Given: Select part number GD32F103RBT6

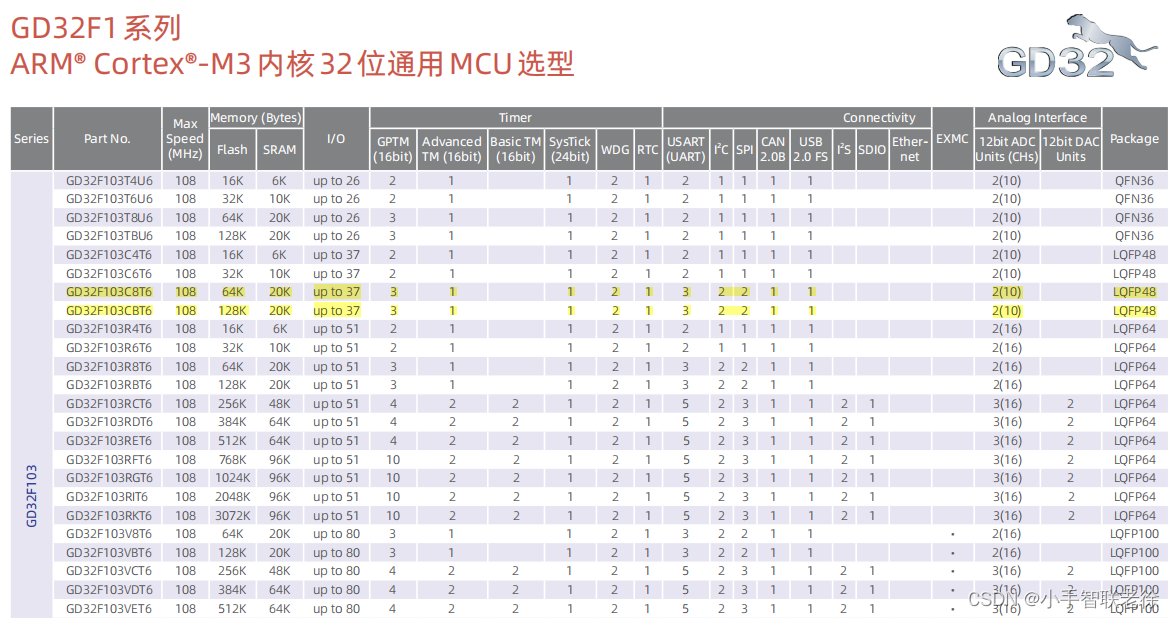Looking at the screenshot, I should [109, 384].
